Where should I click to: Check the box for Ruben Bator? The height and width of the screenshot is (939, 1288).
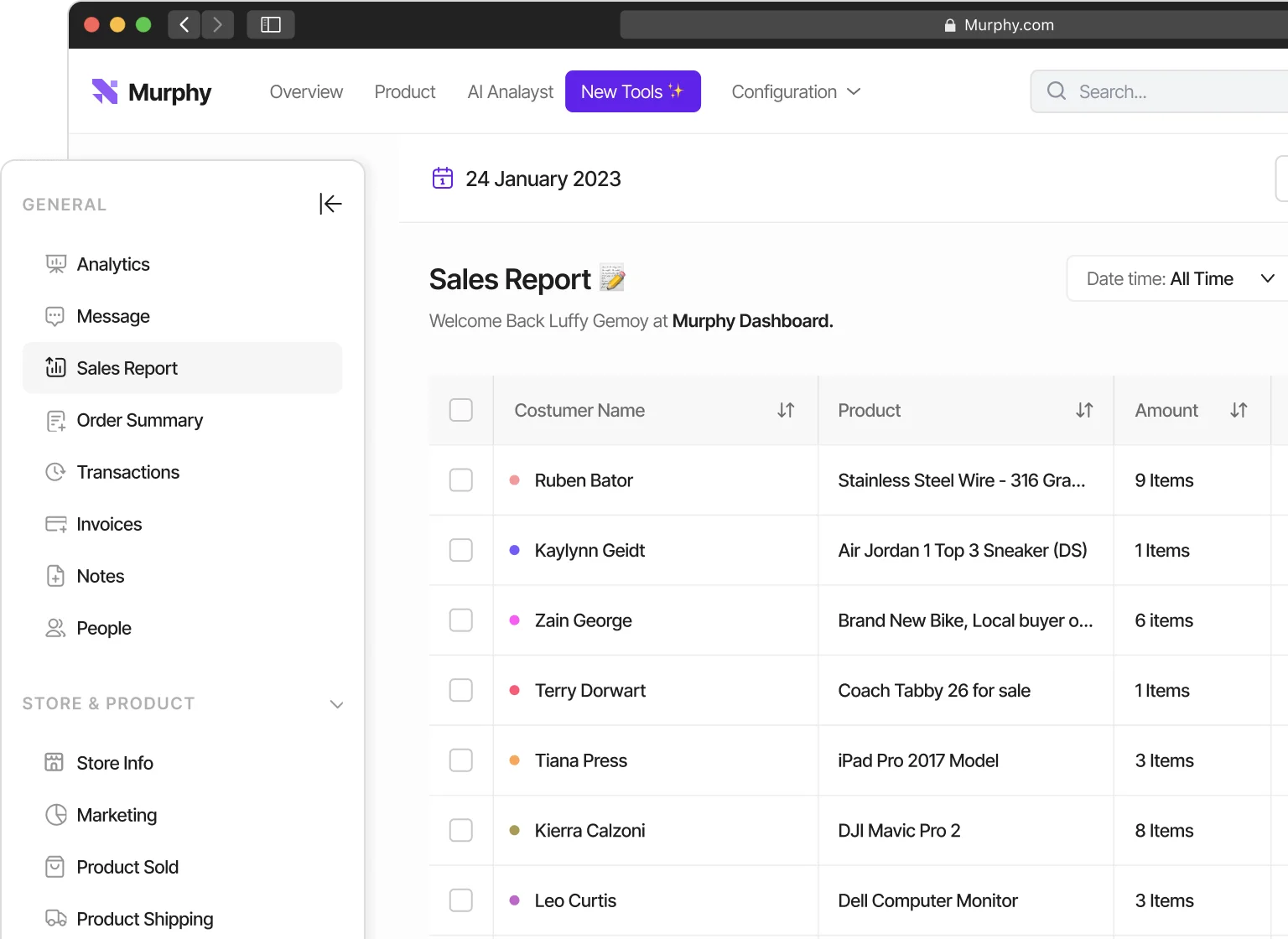[x=461, y=480]
